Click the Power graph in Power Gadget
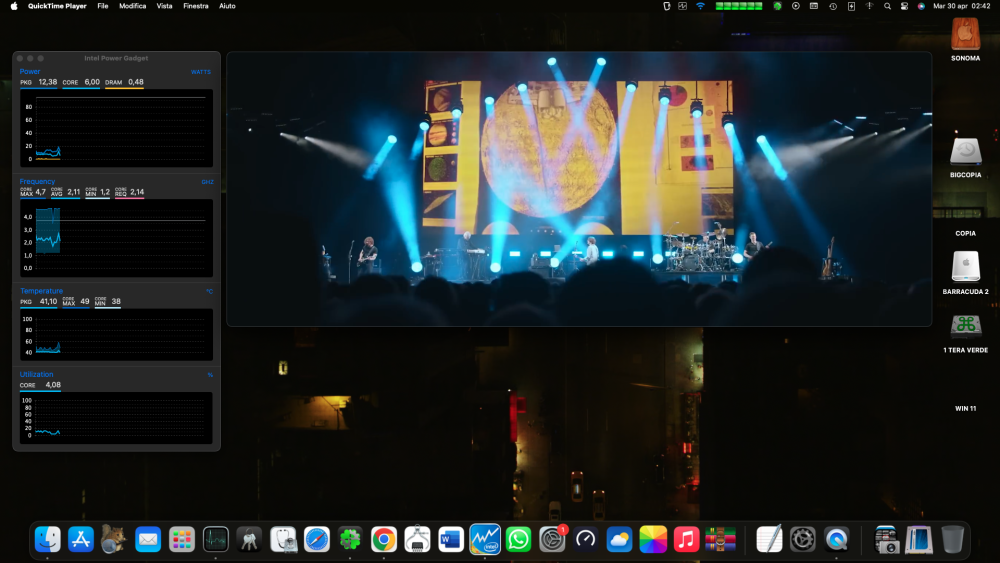The image size is (1000, 563). click(116, 128)
